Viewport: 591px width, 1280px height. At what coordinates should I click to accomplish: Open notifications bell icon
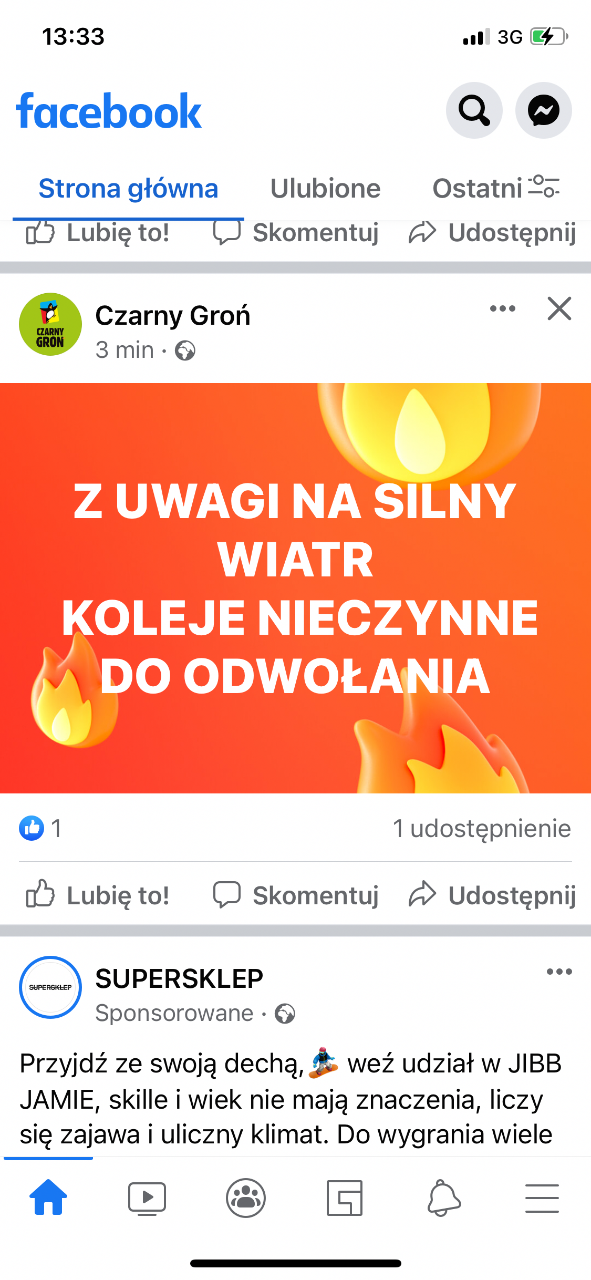[443, 1197]
